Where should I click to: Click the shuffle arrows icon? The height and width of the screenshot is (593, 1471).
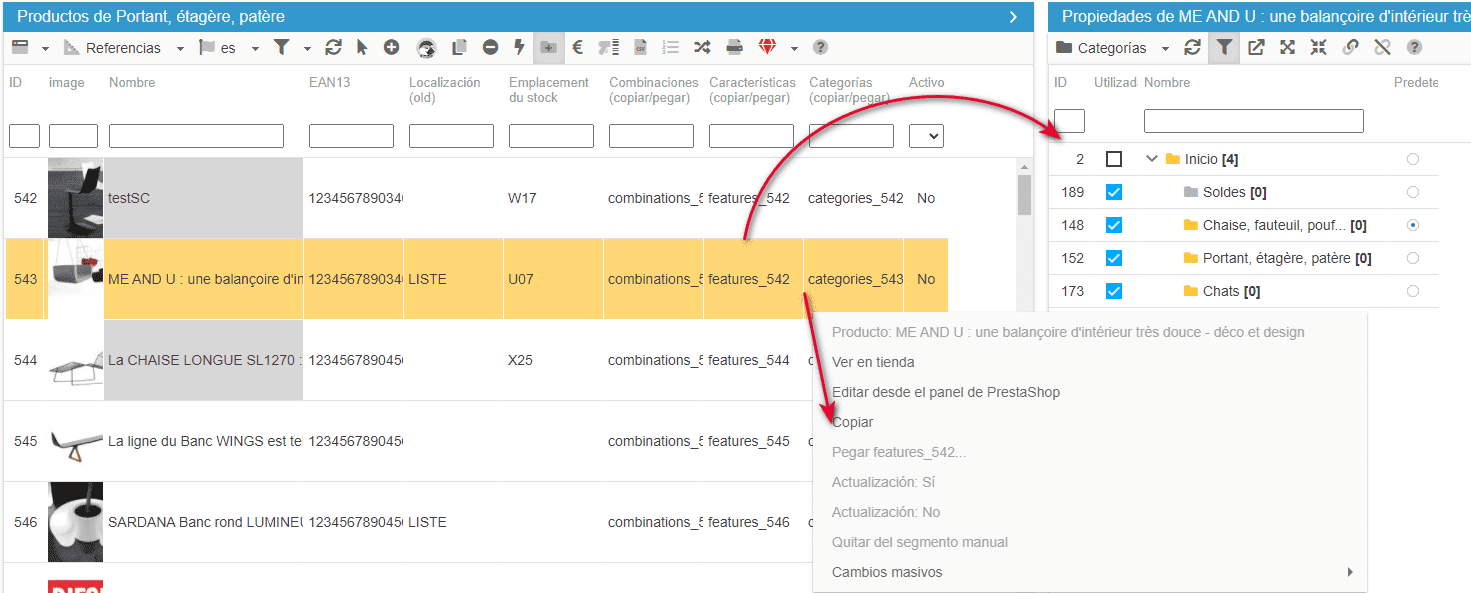[x=702, y=47]
